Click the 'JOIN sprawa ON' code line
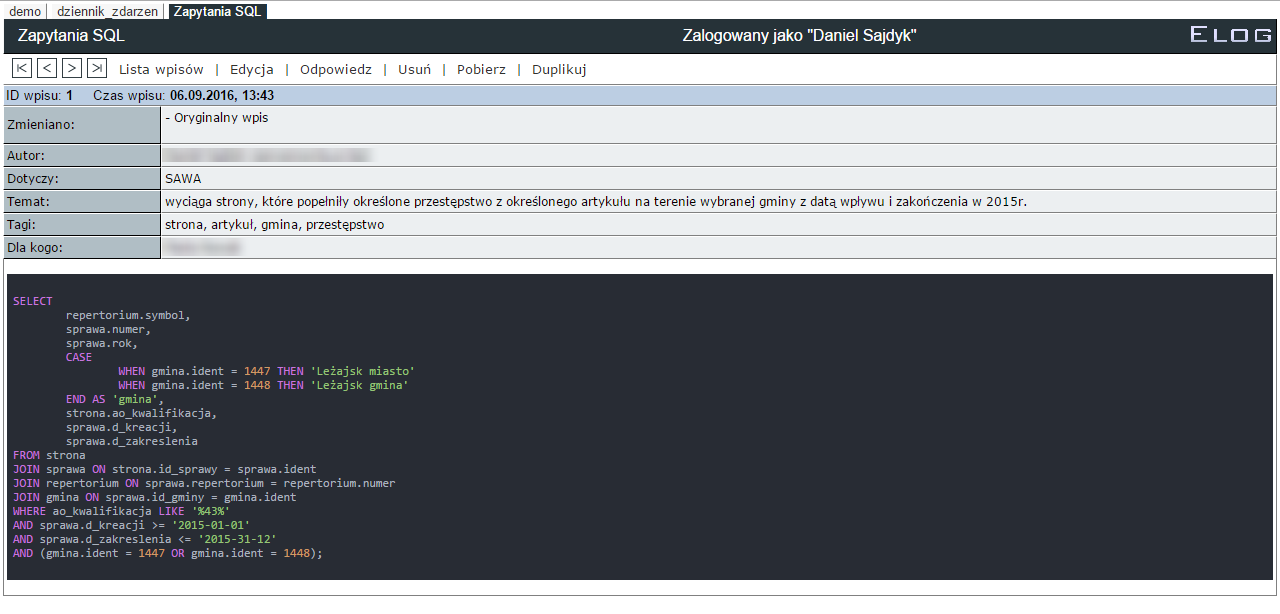 pos(165,469)
